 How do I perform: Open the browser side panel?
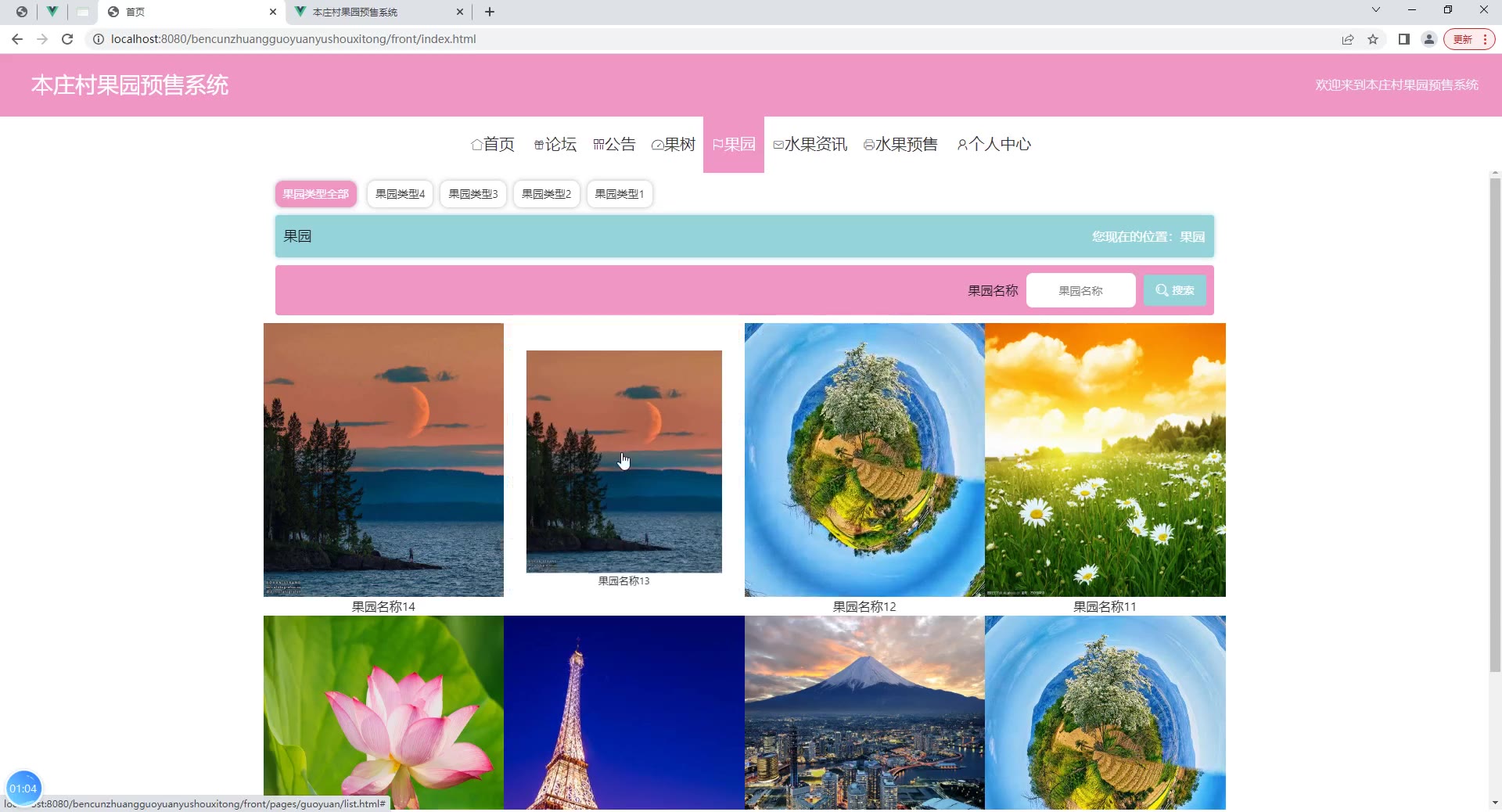[x=1404, y=39]
